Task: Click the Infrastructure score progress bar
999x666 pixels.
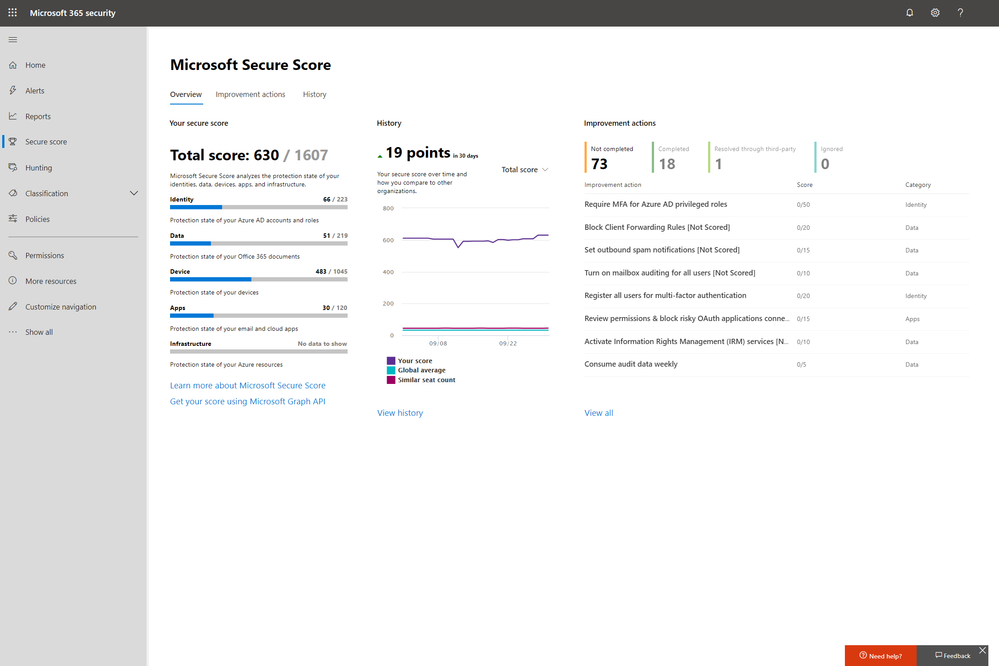Action: [259, 352]
